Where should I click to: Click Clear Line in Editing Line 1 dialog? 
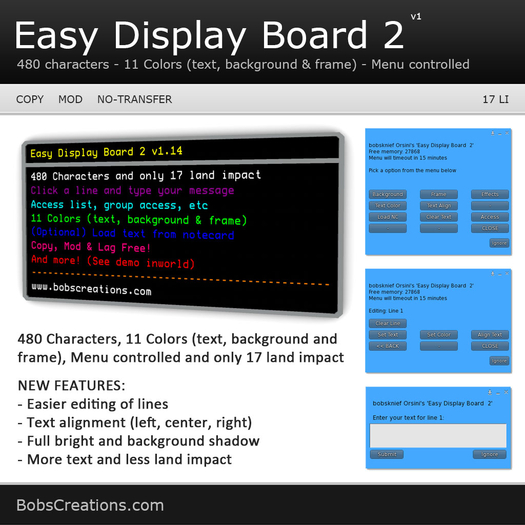click(388, 323)
